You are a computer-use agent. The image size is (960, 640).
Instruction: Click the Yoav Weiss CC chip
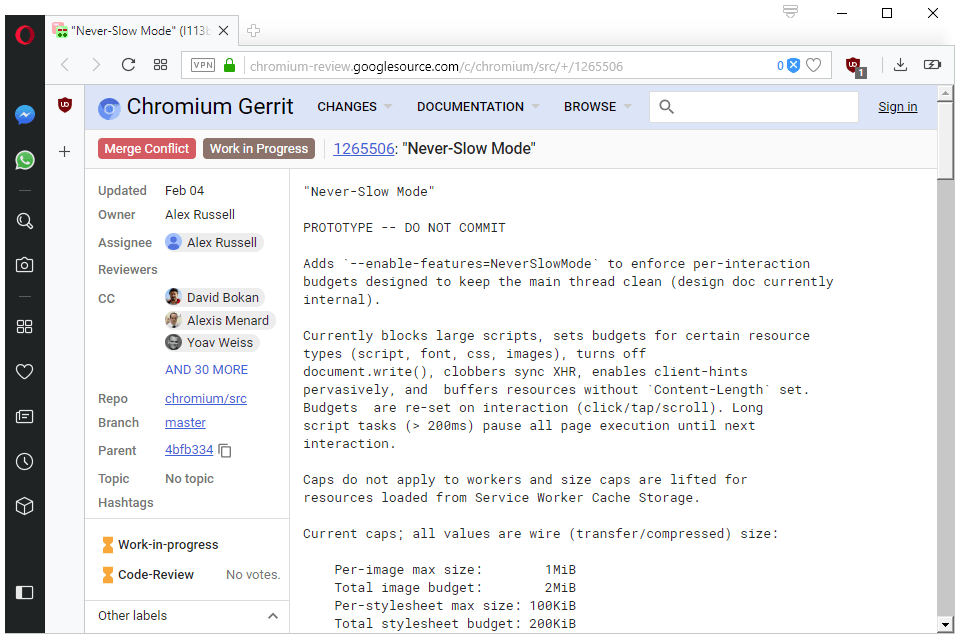212,342
